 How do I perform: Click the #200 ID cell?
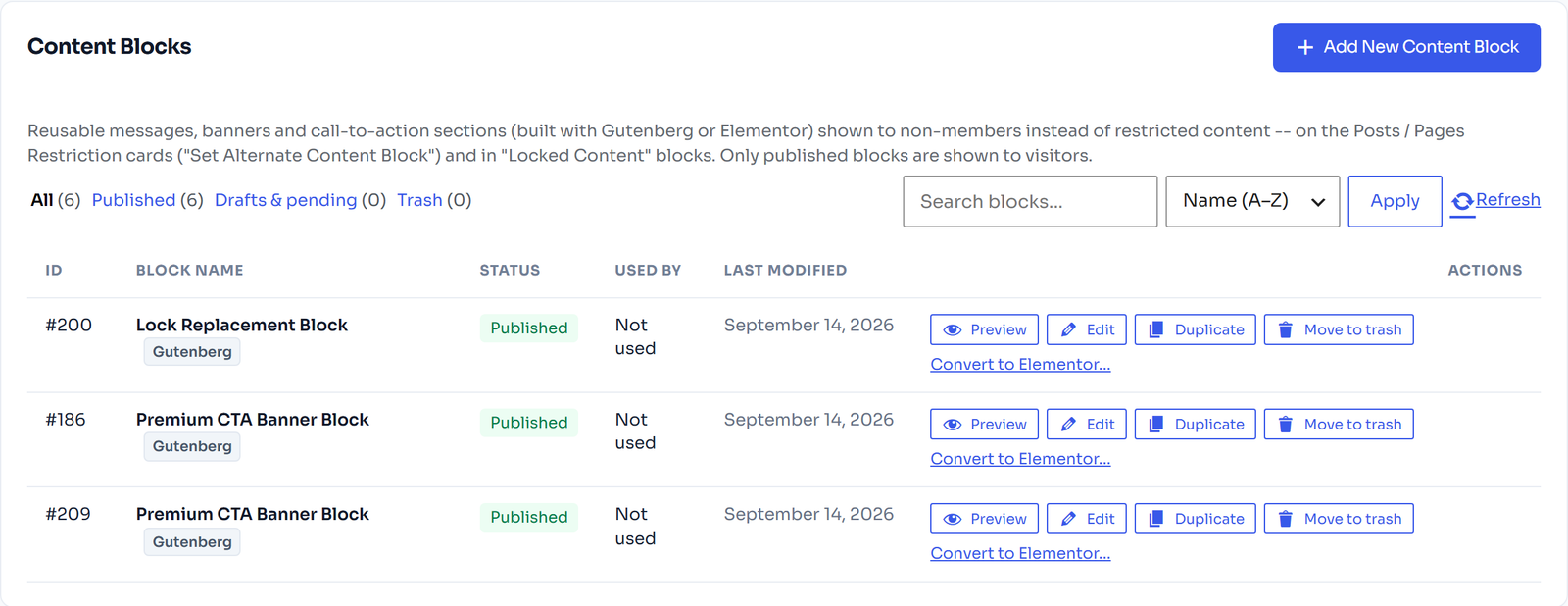click(x=69, y=325)
